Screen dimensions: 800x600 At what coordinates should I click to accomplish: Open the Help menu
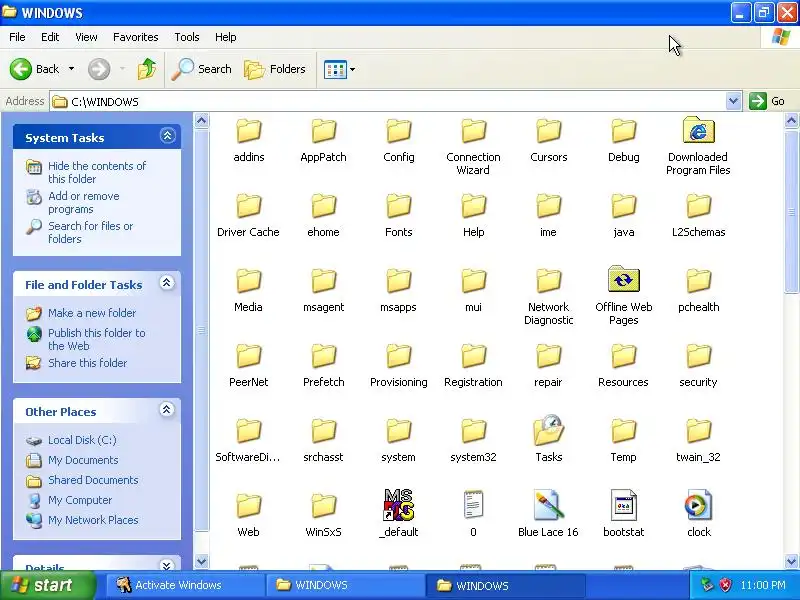click(226, 37)
